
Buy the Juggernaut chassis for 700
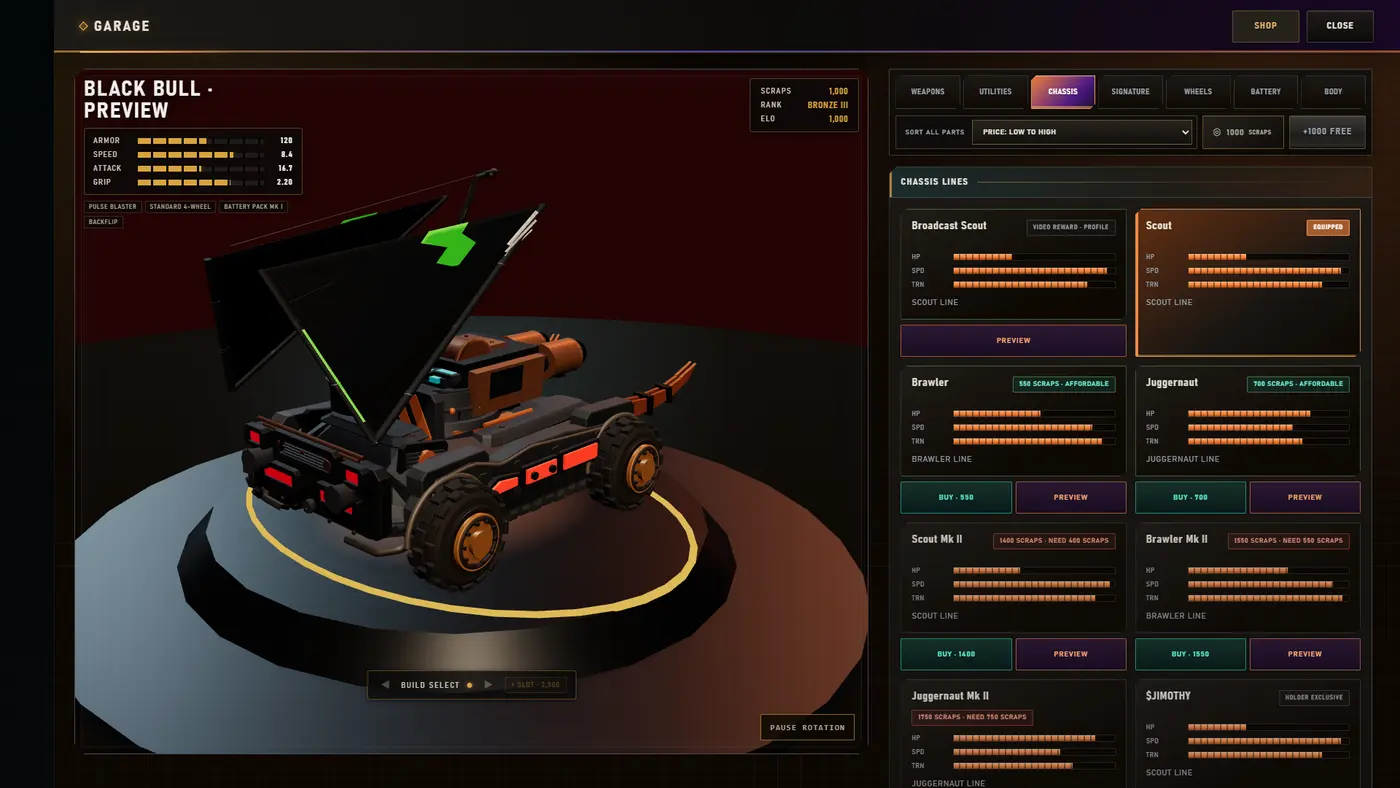(1190, 497)
